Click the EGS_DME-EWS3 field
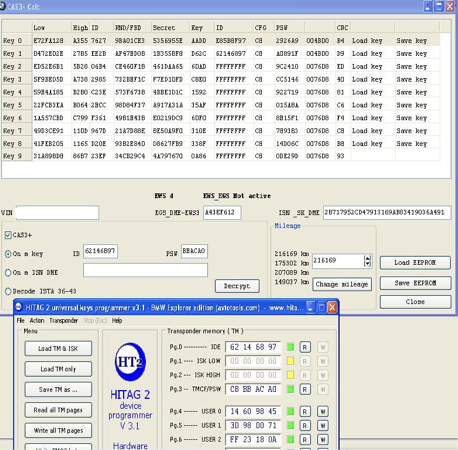The height and width of the screenshot is (450, 458). click(222, 213)
